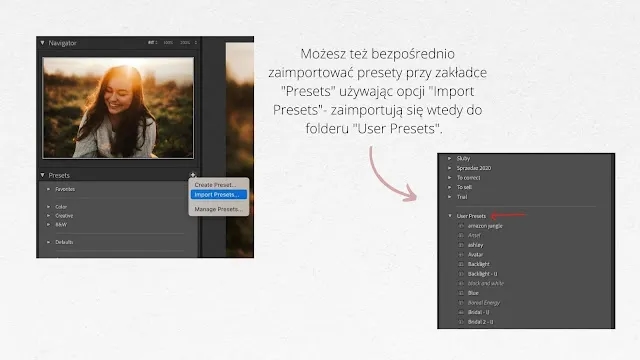Screen dimensions: 640x360
Task: Apply the ashley preset
Action: click(x=475, y=245)
